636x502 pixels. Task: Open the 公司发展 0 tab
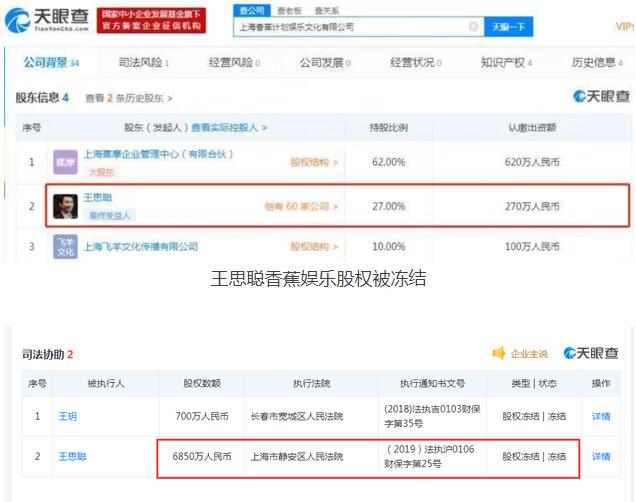pos(325,62)
